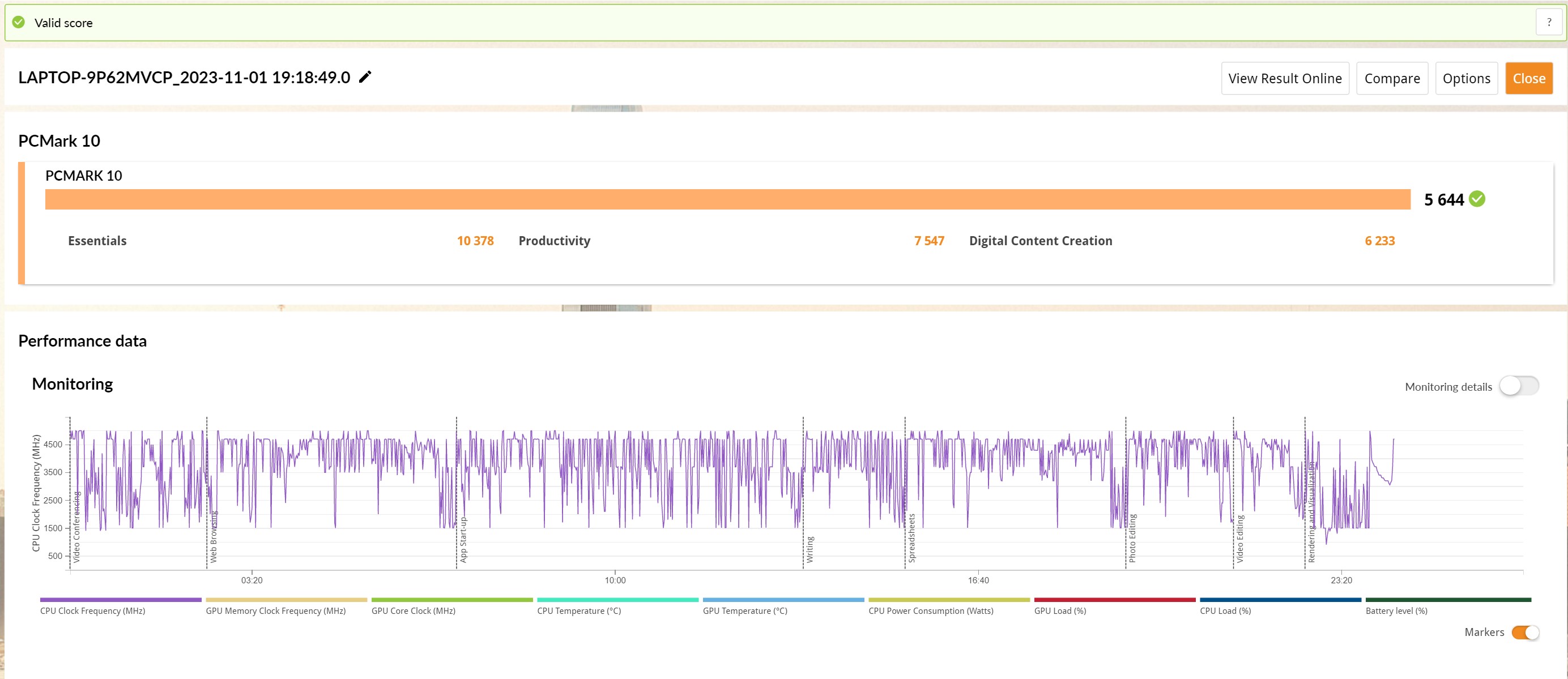Disable the Markers toggle
Viewport: 1568px width, 679px height.
click(x=1526, y=632)
